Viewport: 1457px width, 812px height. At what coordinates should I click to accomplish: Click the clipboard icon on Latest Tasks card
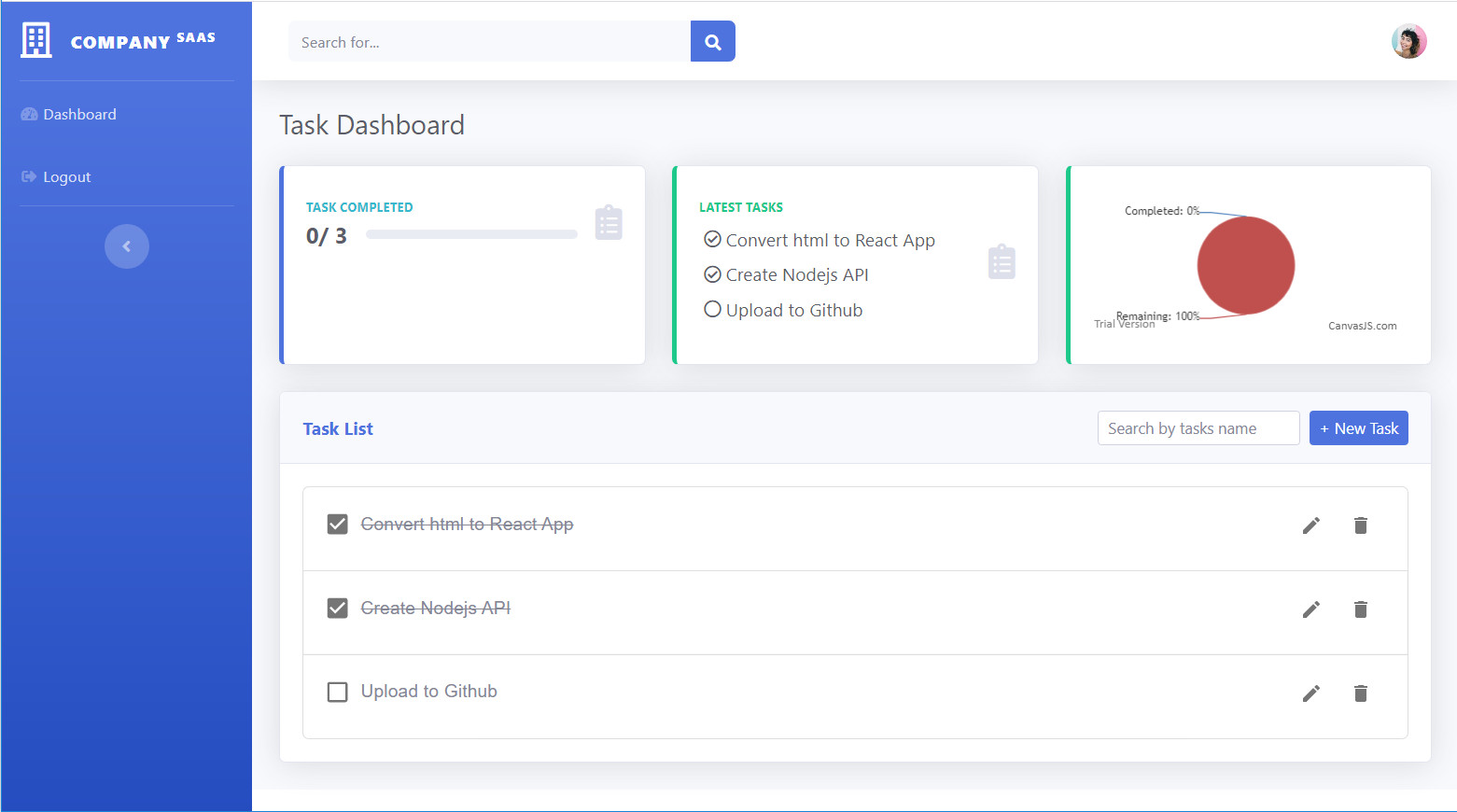(x=1002, y=262)
